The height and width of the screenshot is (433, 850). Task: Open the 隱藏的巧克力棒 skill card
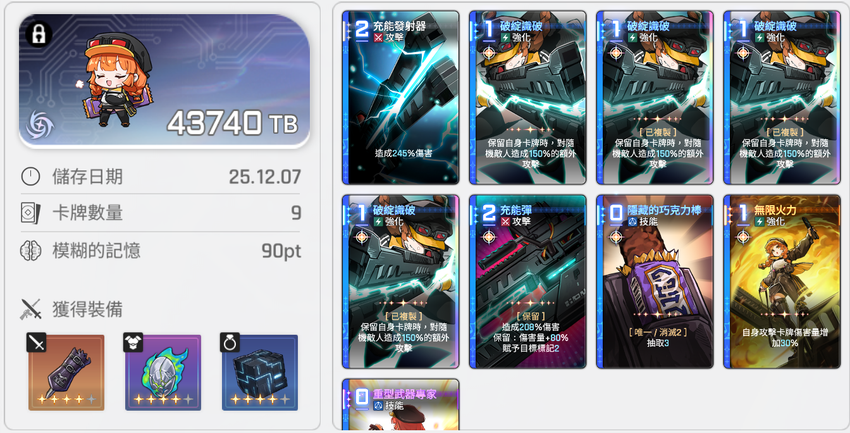coord(655,282)
